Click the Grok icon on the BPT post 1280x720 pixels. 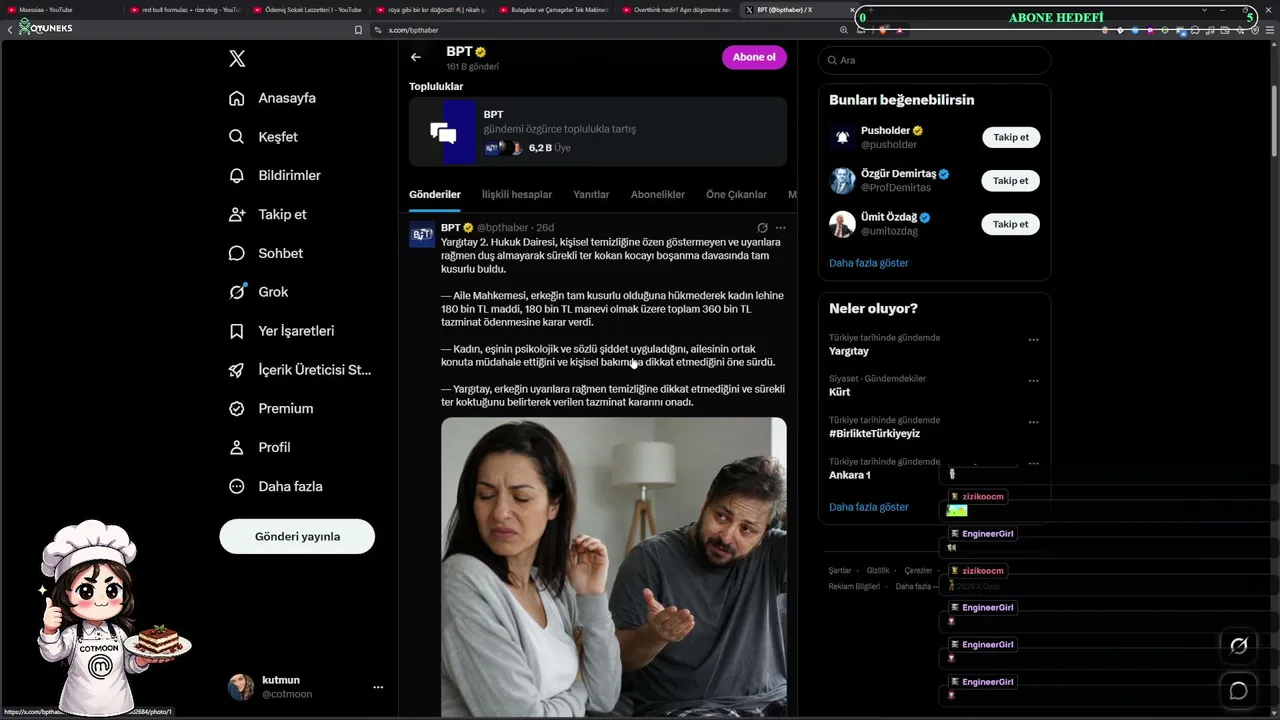[762, 228]
